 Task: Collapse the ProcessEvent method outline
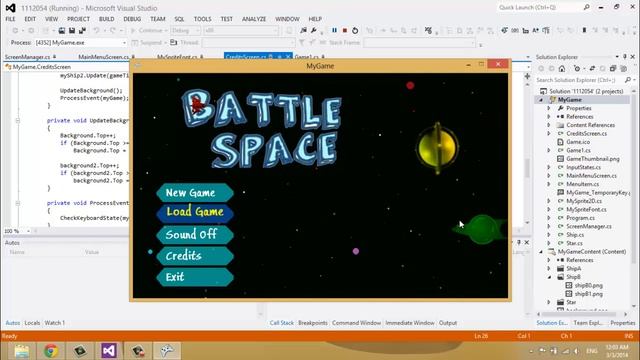coord(18,203)
